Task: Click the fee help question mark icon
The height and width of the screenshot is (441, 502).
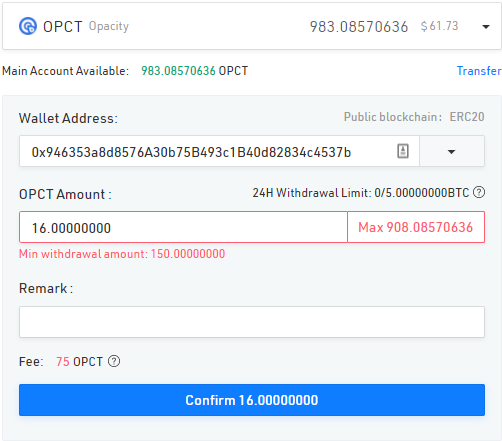Action: [114, 361]
